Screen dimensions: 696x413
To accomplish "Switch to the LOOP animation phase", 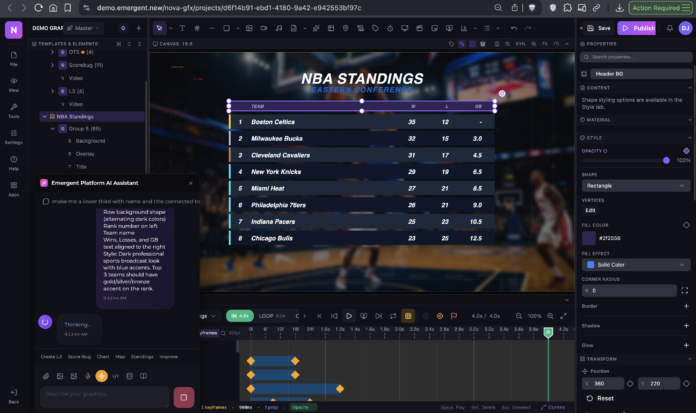I will [272, 316].
